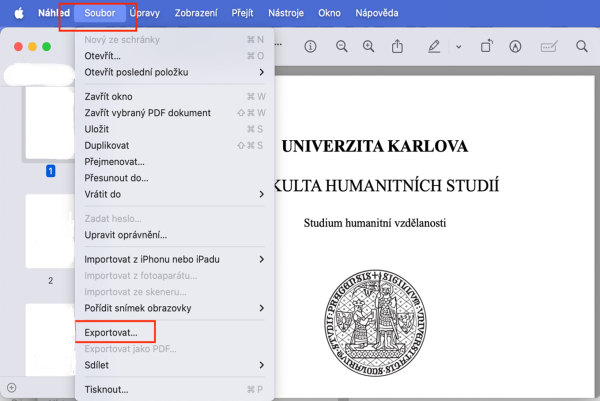
Task: Select 'Tisknout...' menu entry
Action: click(106, 389)
